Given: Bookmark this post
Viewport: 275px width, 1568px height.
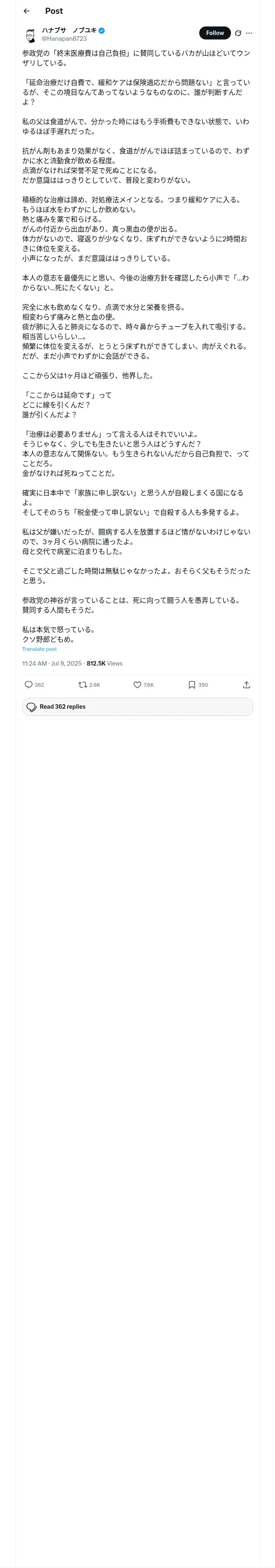Looking at the screenshot, I should click(x=191, y=685).
